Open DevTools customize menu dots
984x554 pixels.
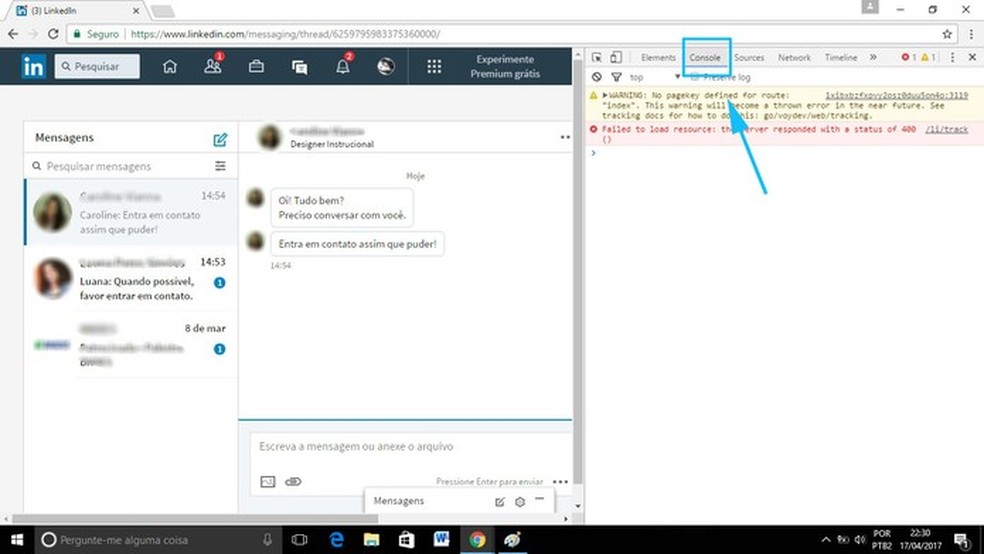click(x=953, y=57)
